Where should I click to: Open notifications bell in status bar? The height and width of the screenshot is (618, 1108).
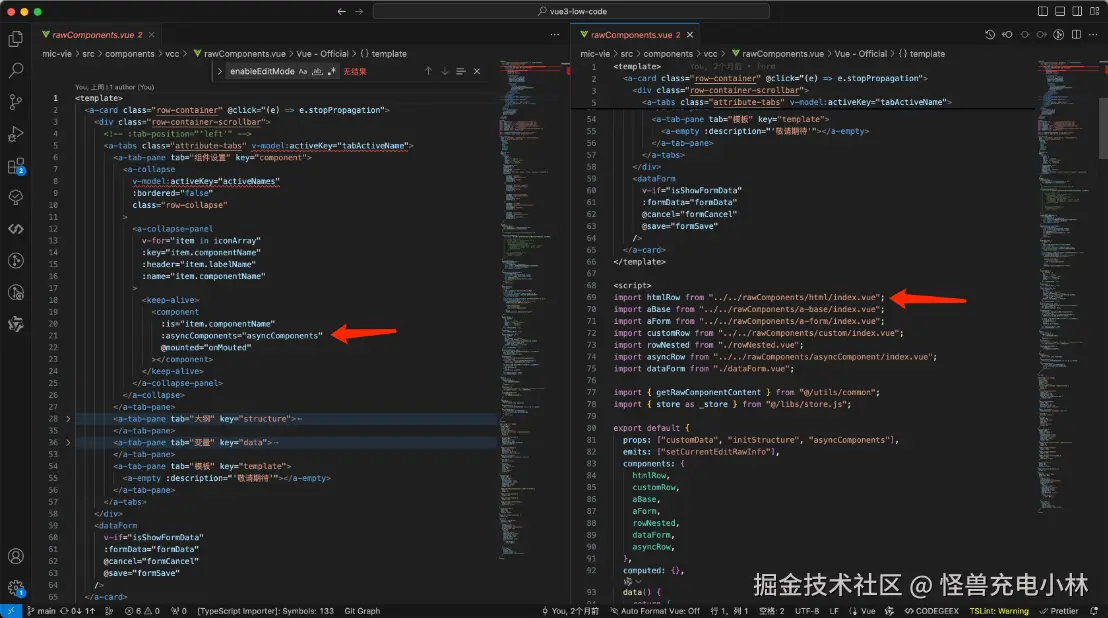point(1095,611)
